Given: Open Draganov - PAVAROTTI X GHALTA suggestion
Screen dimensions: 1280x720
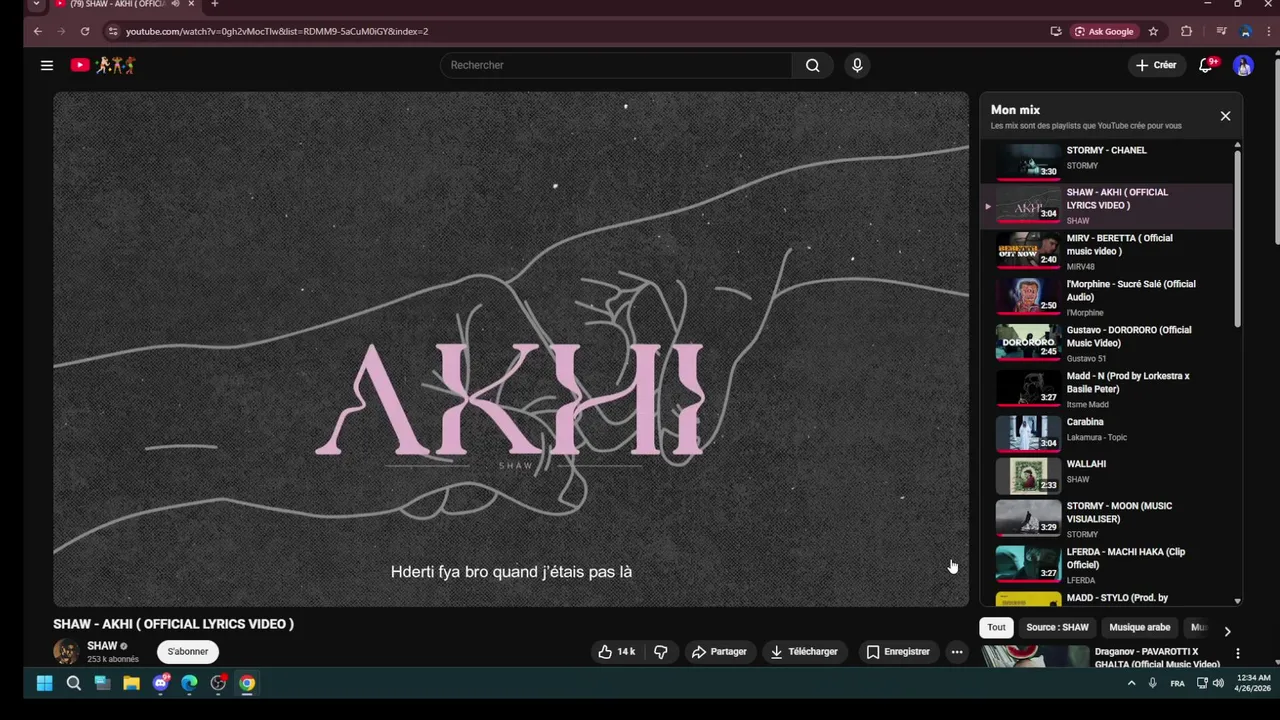Looking at the screenshot, I should point(1157,658).
